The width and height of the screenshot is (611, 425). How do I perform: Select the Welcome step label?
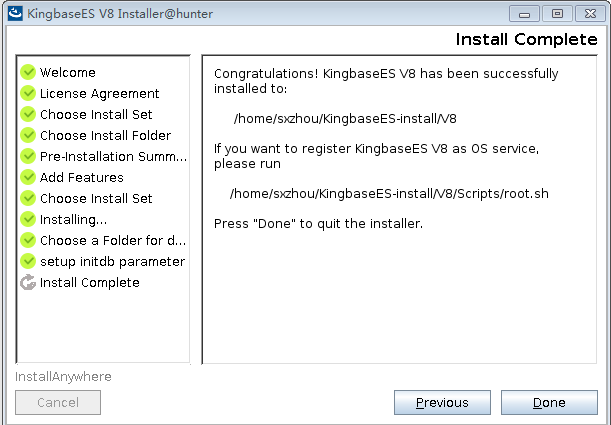pyautogui.click(x=68, y=72)
